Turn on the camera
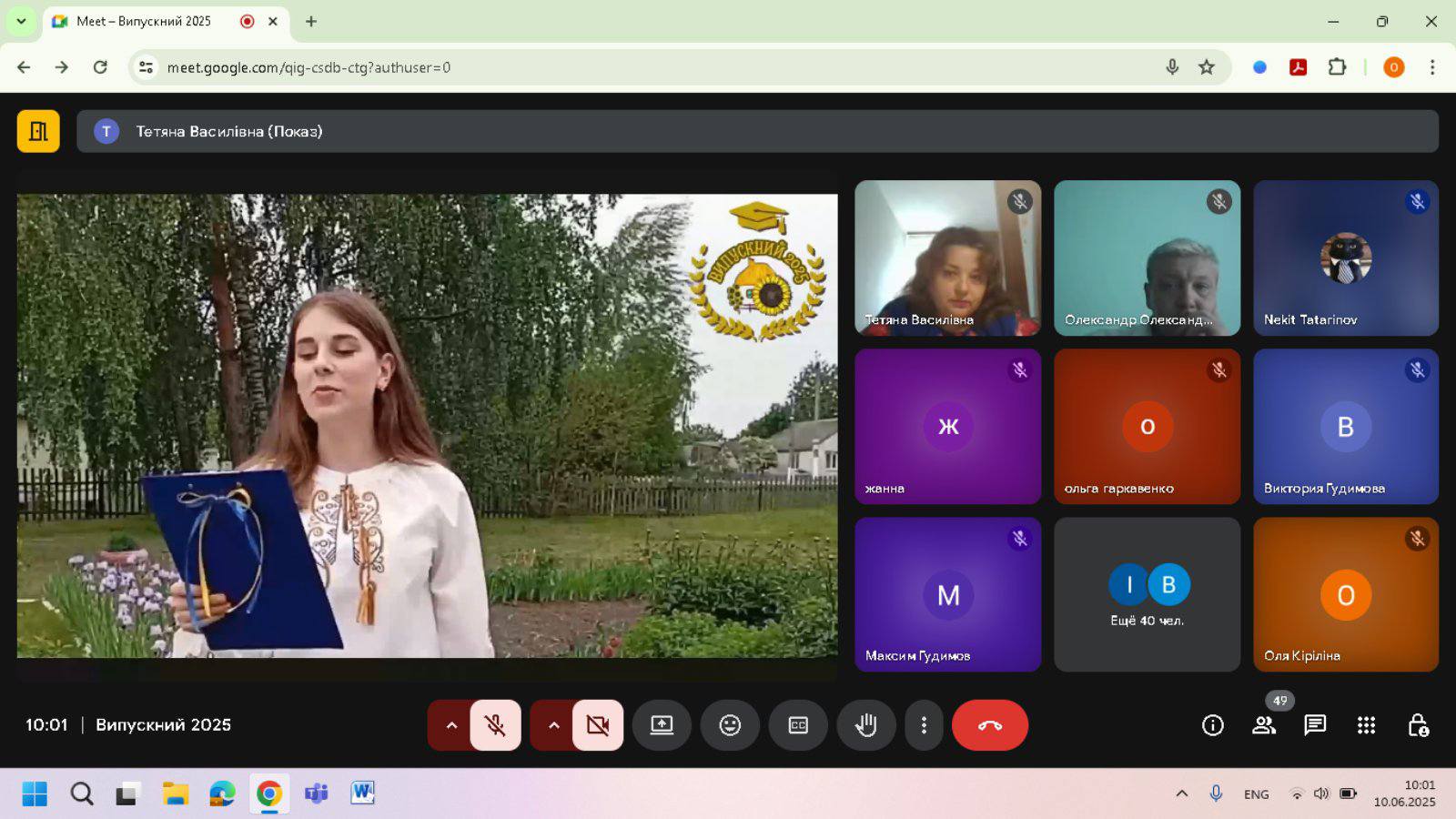The image size is (1456, 819). pyautogui.click(x=598, y=725)
